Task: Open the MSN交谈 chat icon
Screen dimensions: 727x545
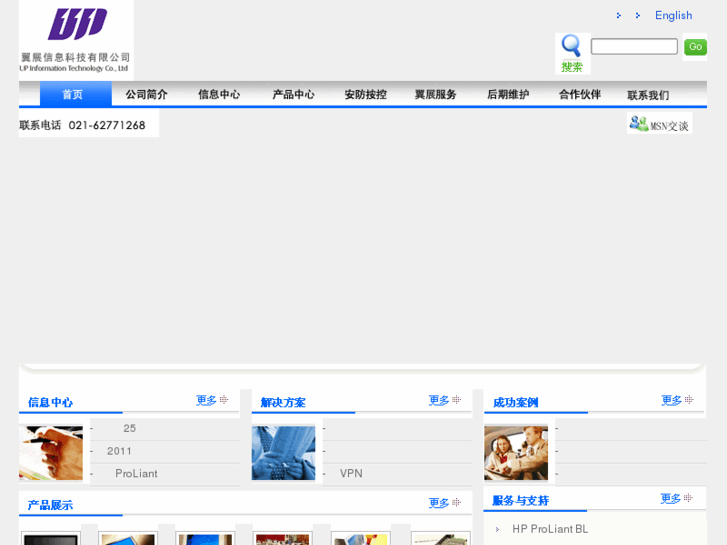Action: (659, 123)
